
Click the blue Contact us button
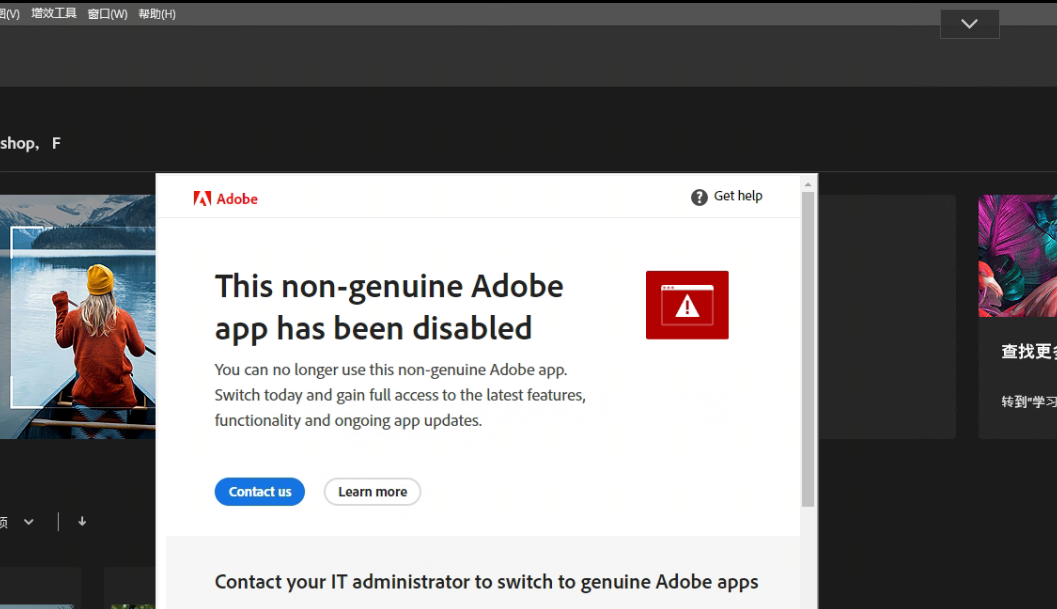click(x=260, y=492)
